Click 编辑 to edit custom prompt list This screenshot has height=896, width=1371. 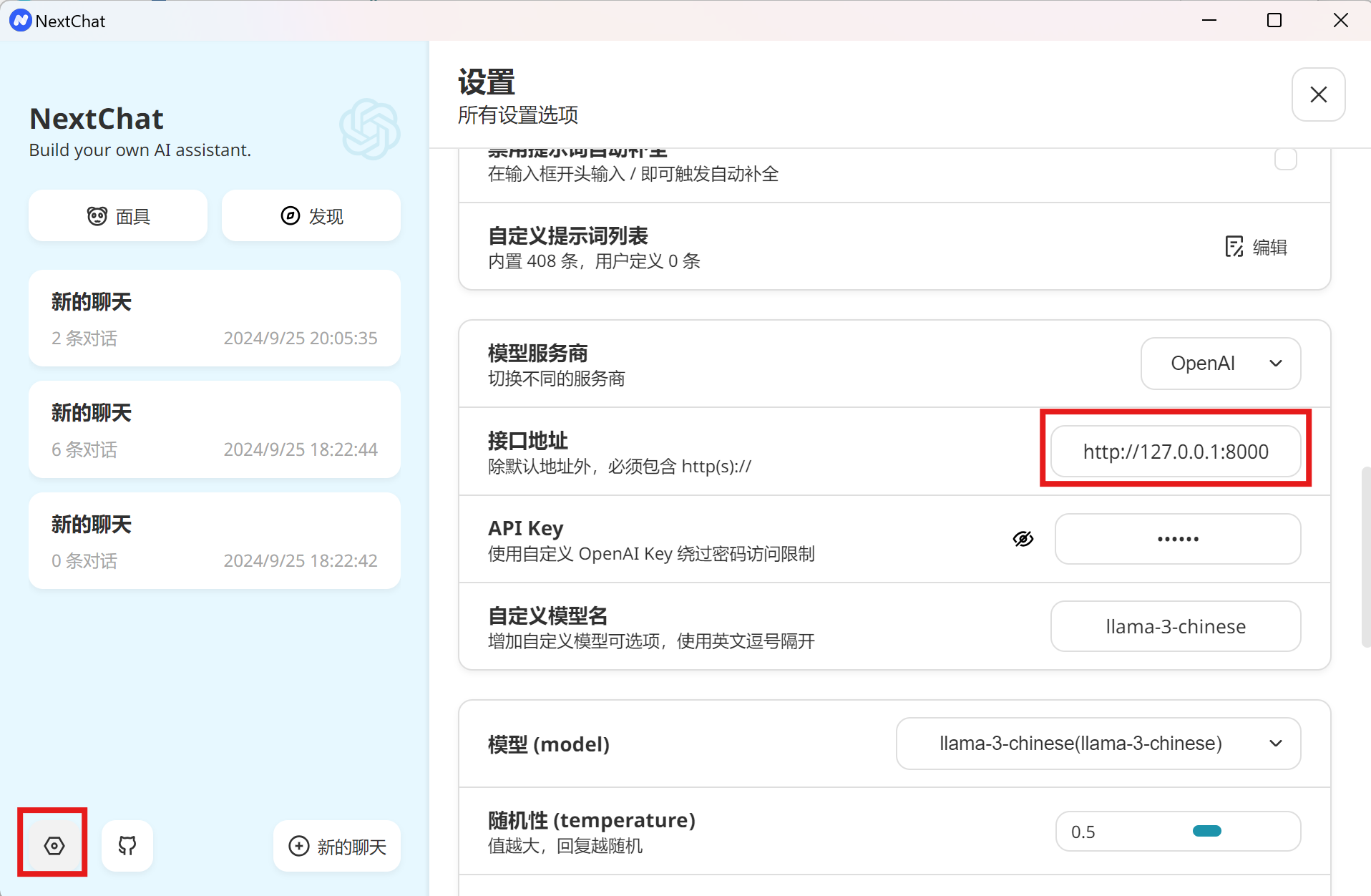(1256, 247)
